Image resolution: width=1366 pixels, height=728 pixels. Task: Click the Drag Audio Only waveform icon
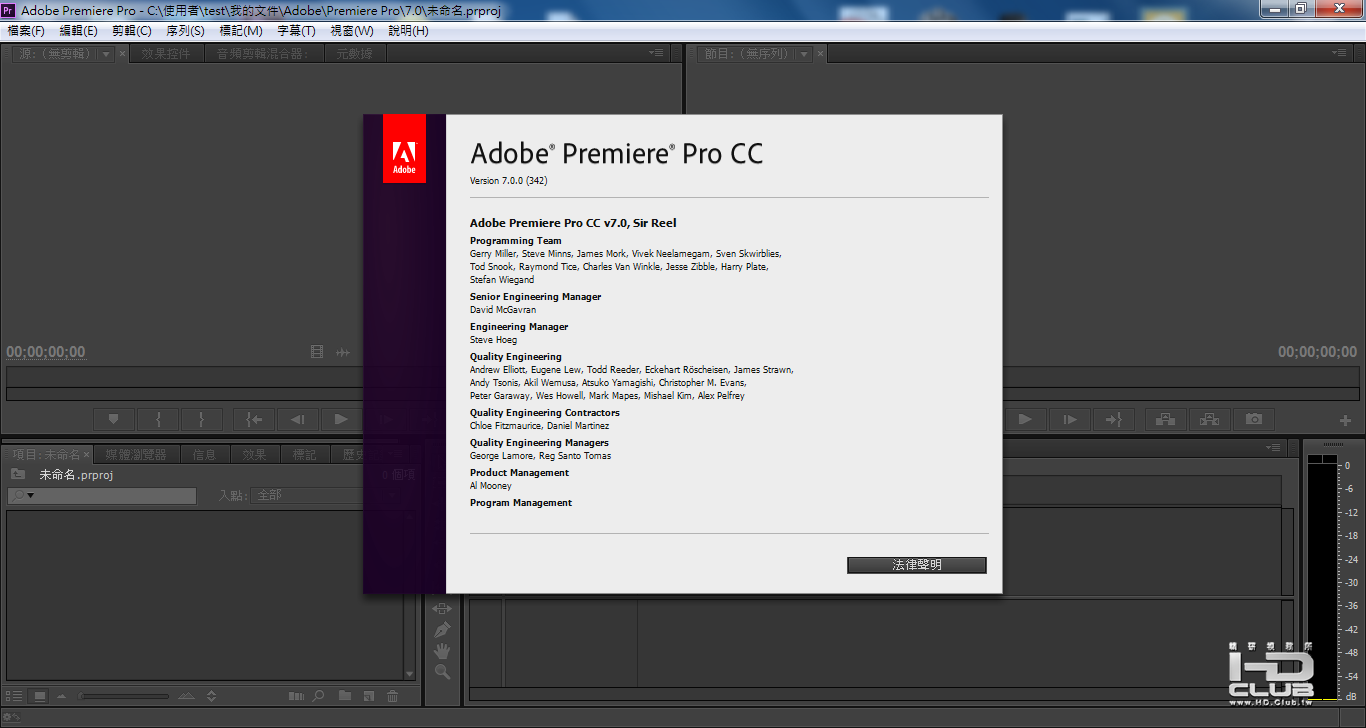pos(343,352)
